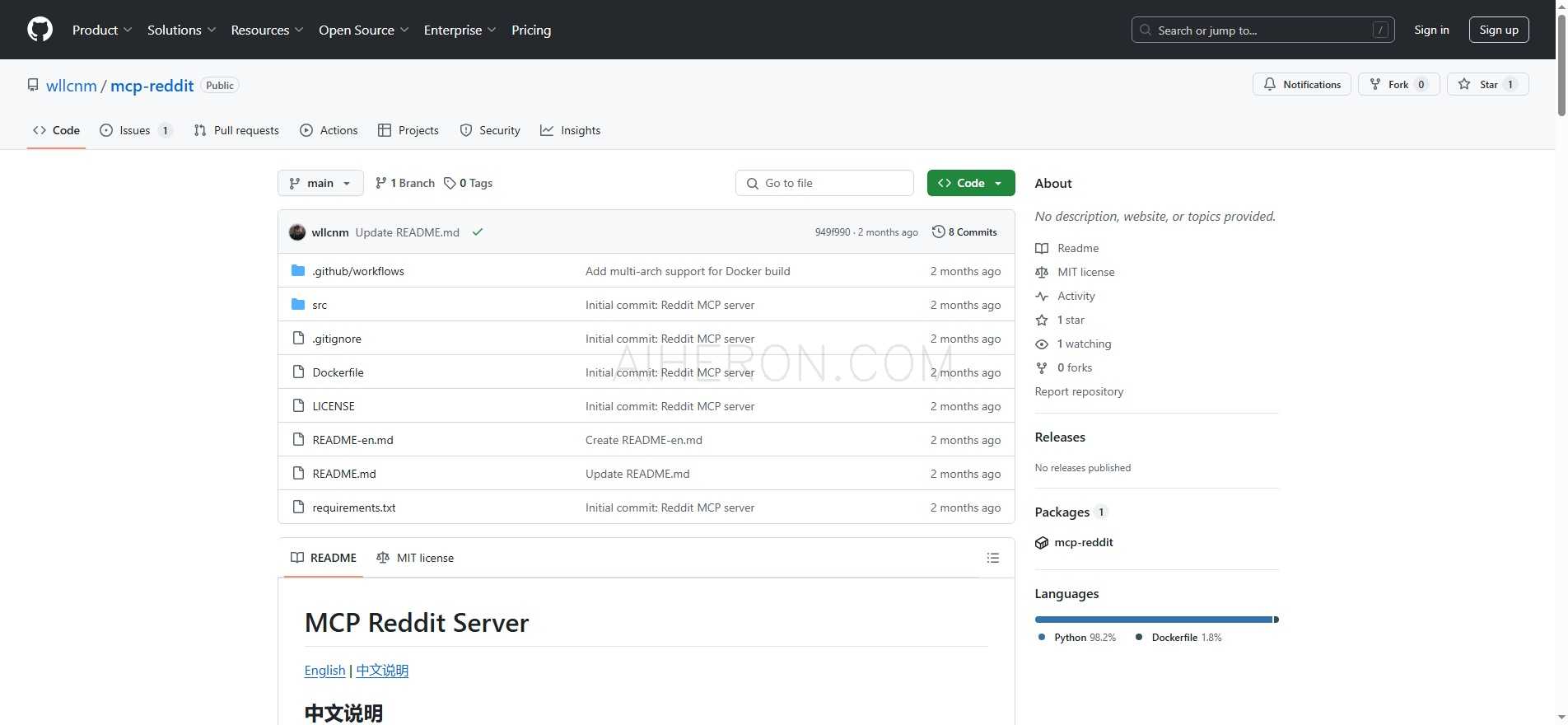Click the fork icon beside 0 forks
1568x725 pixels.
tap(1042, 367)
